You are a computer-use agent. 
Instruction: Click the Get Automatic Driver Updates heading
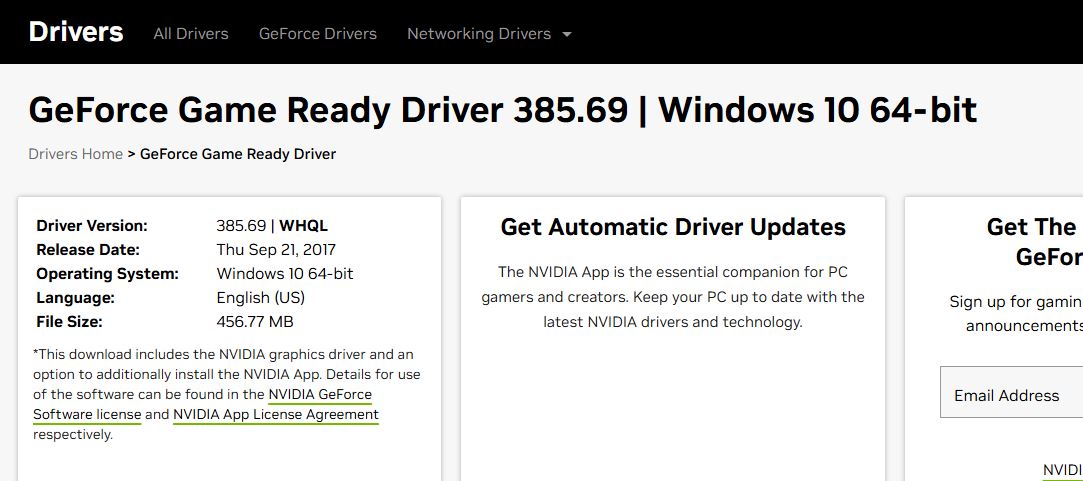point(673,227)
